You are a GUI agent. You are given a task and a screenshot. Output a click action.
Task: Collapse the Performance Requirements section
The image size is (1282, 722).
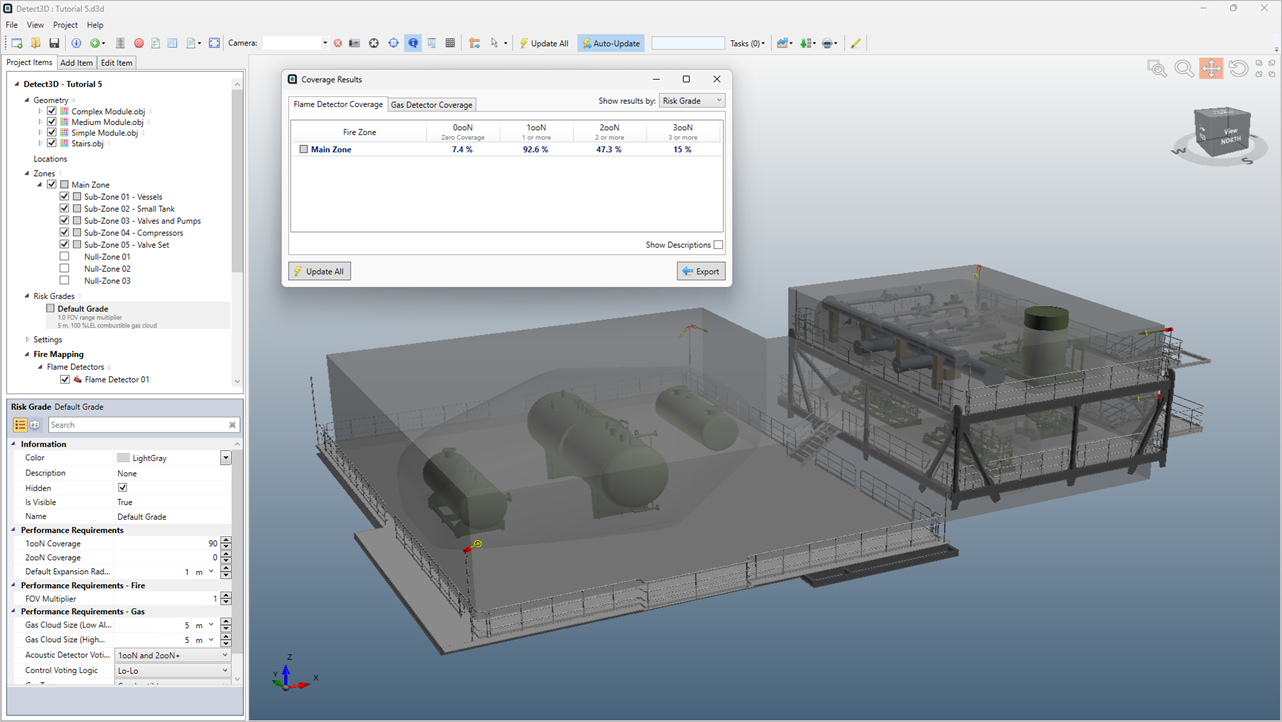pos(14,530)
